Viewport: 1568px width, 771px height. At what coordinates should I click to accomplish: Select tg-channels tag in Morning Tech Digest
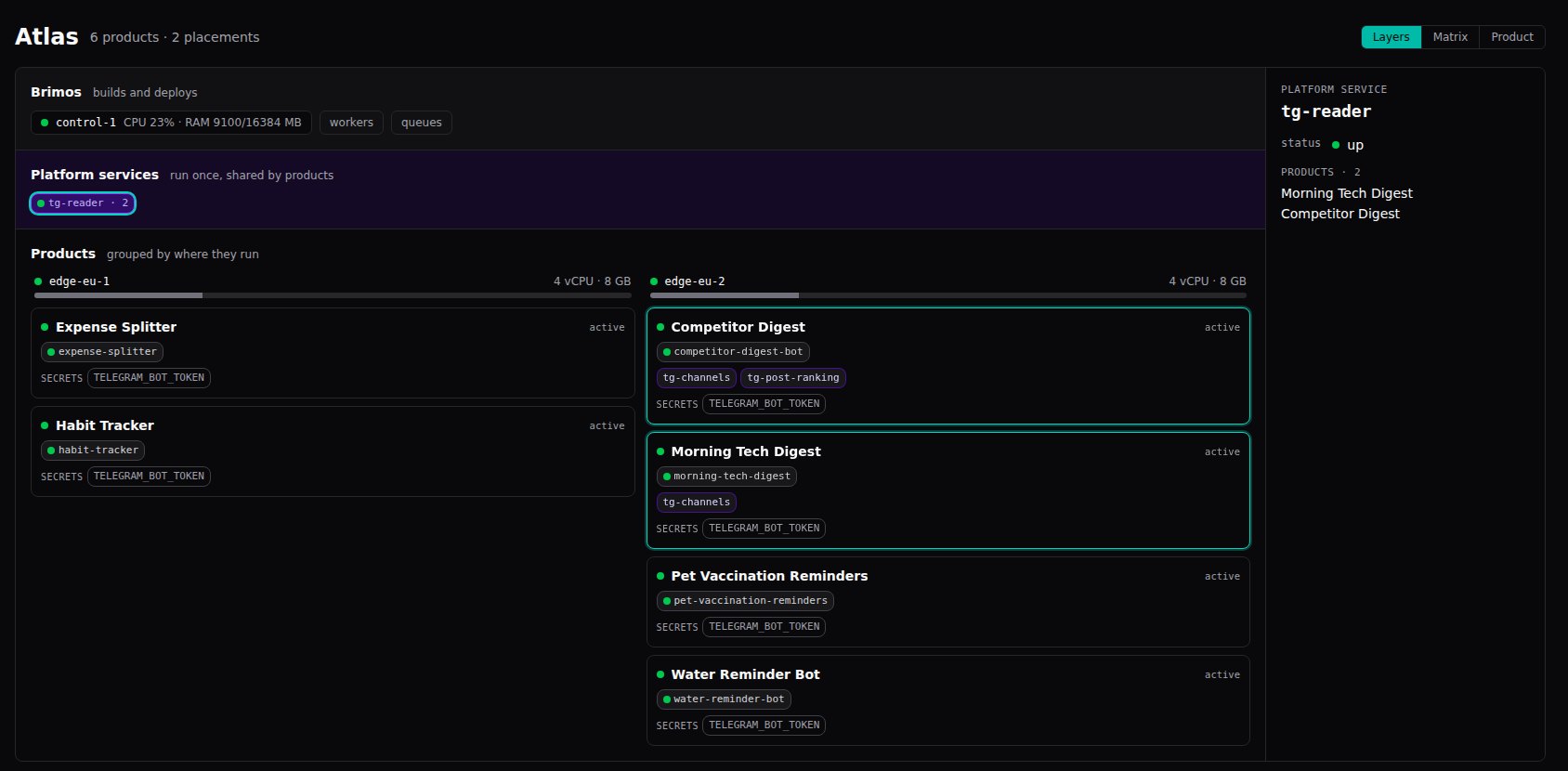697,503
